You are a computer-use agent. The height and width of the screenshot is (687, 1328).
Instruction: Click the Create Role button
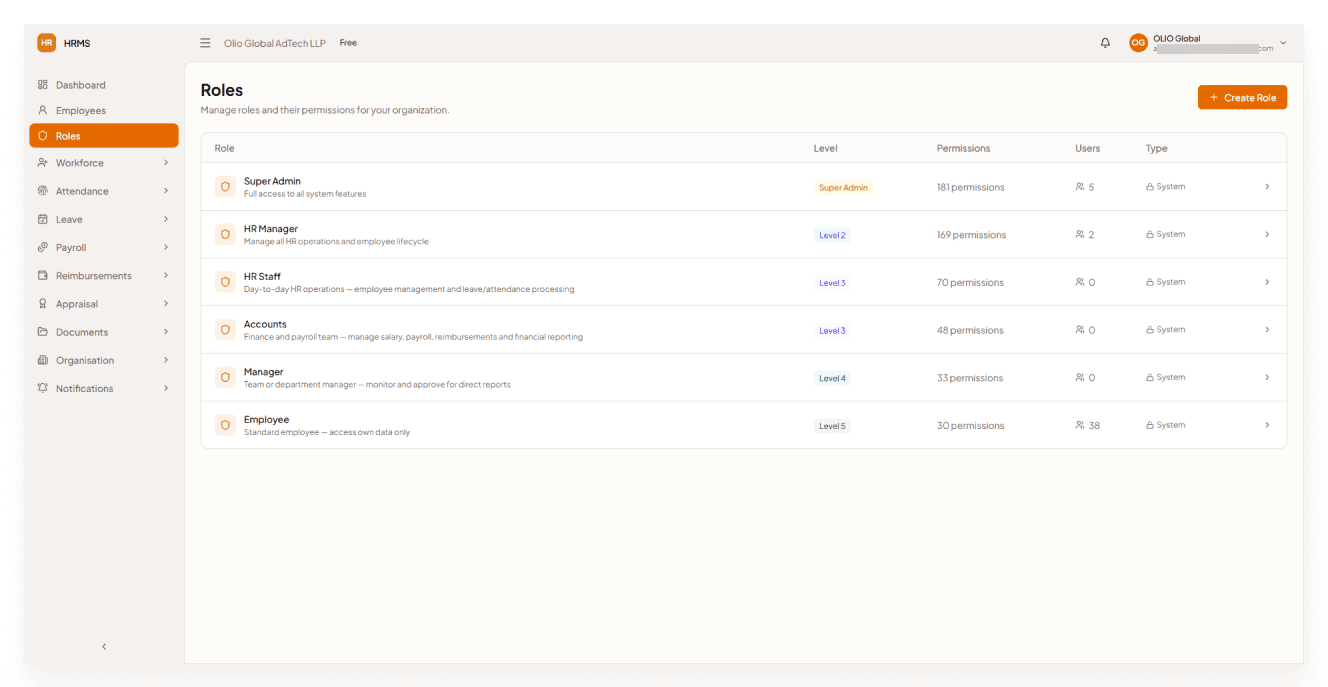click(1242, 97)
